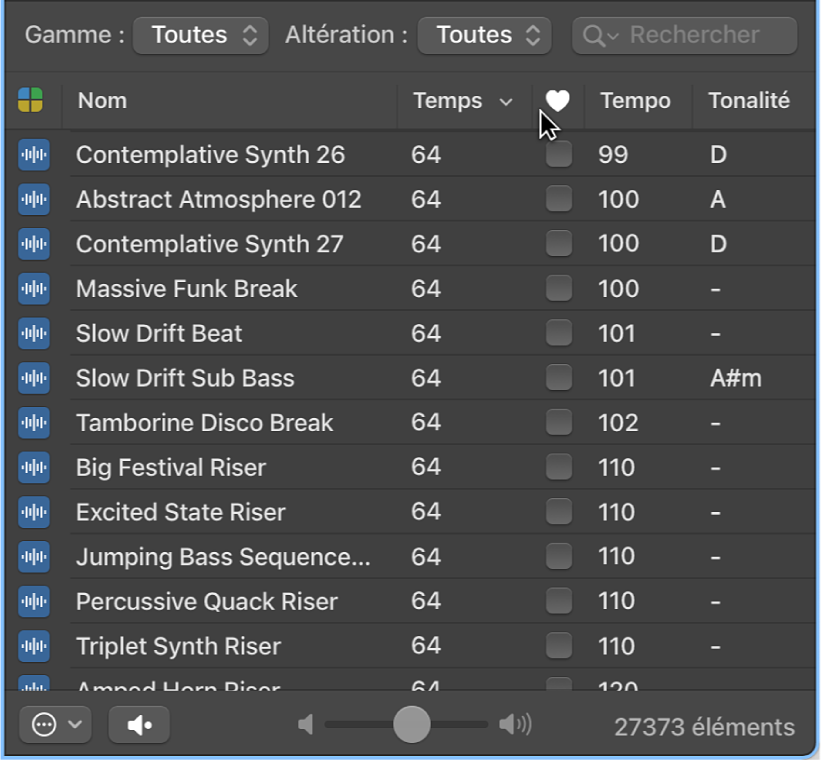Click audio loop icon for Massive Funk Break
822x763 pixels.
click(x=34, y=288)
